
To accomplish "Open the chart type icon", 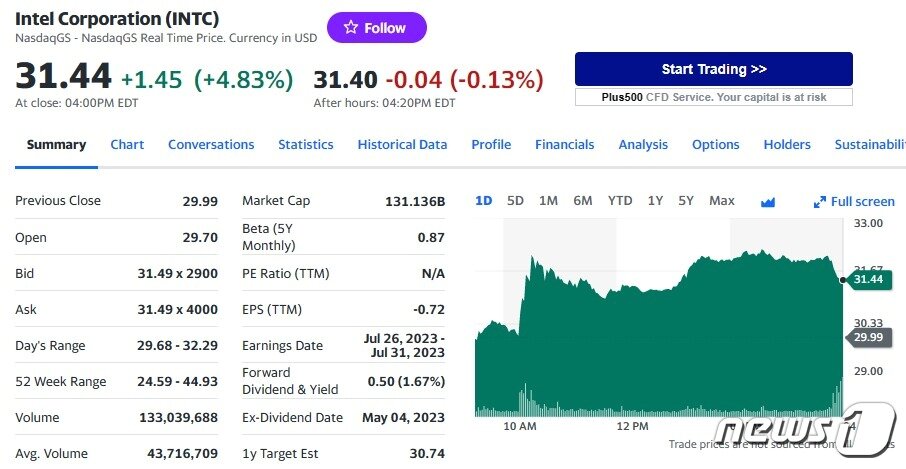I will (768, 201).
